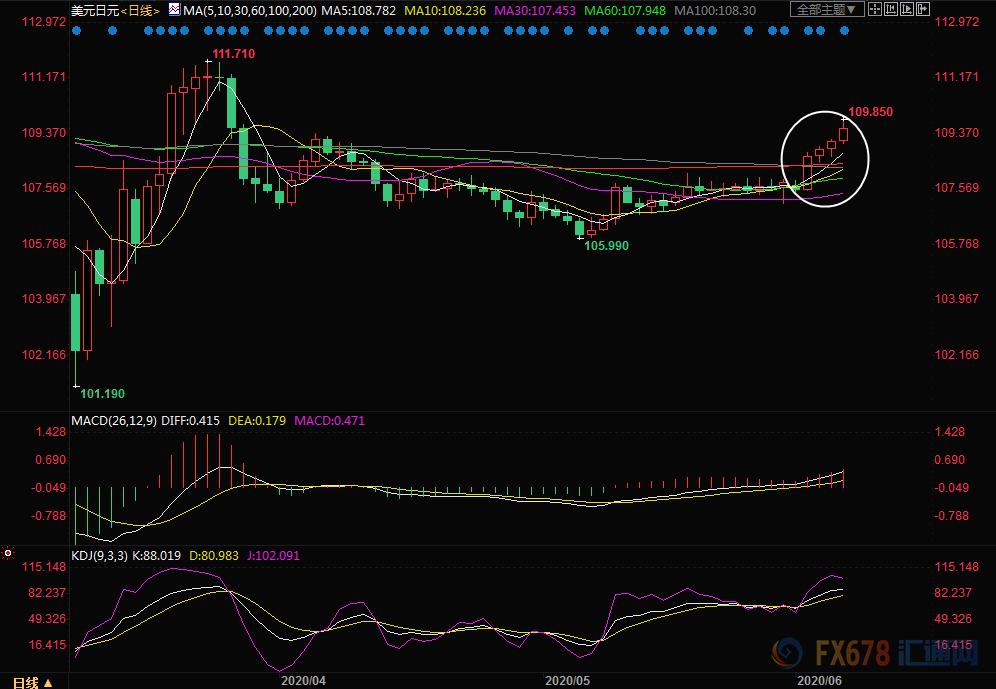This screenshot has width=996, height=689.
Task: Click the D:80.983 value label
Action: pyautogui.click(x=214, y=556)
